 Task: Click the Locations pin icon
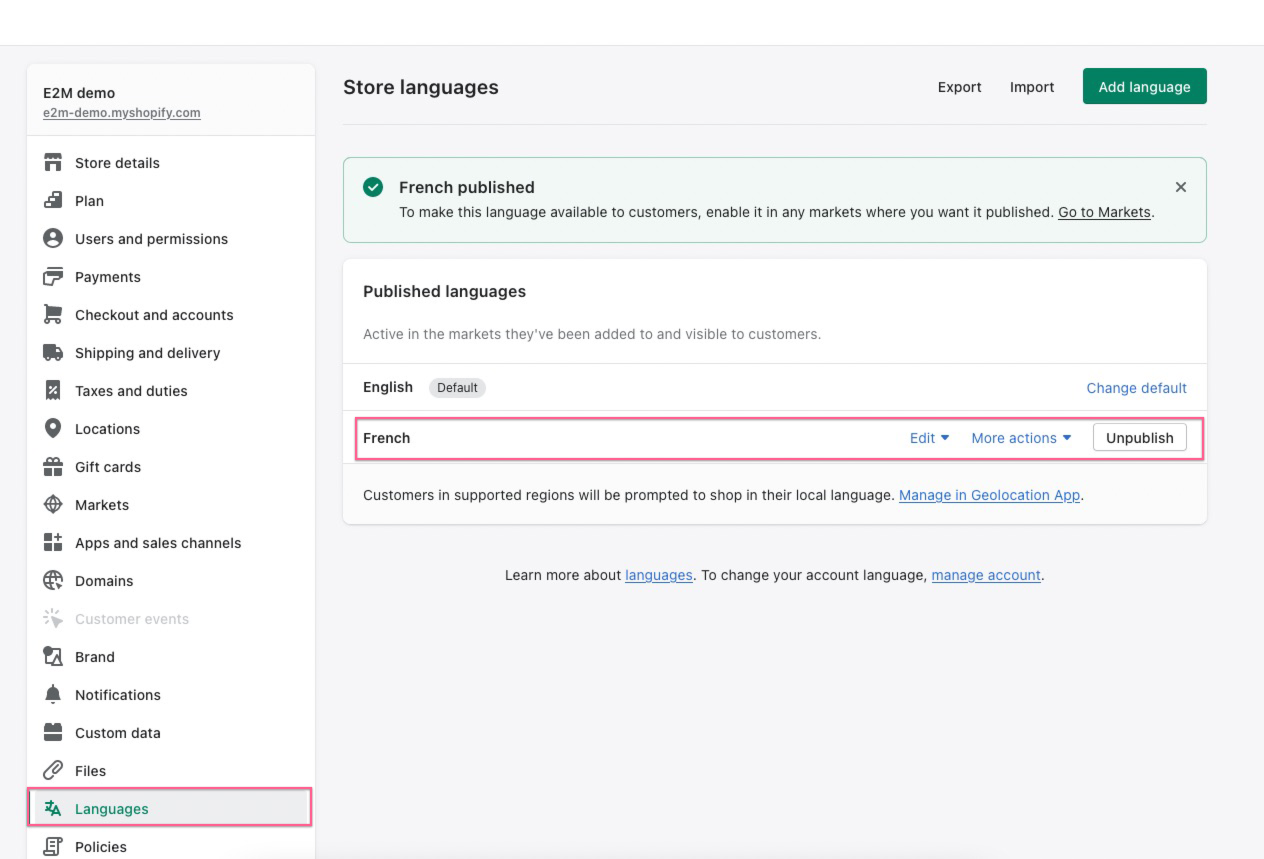[x=53, y=429]
